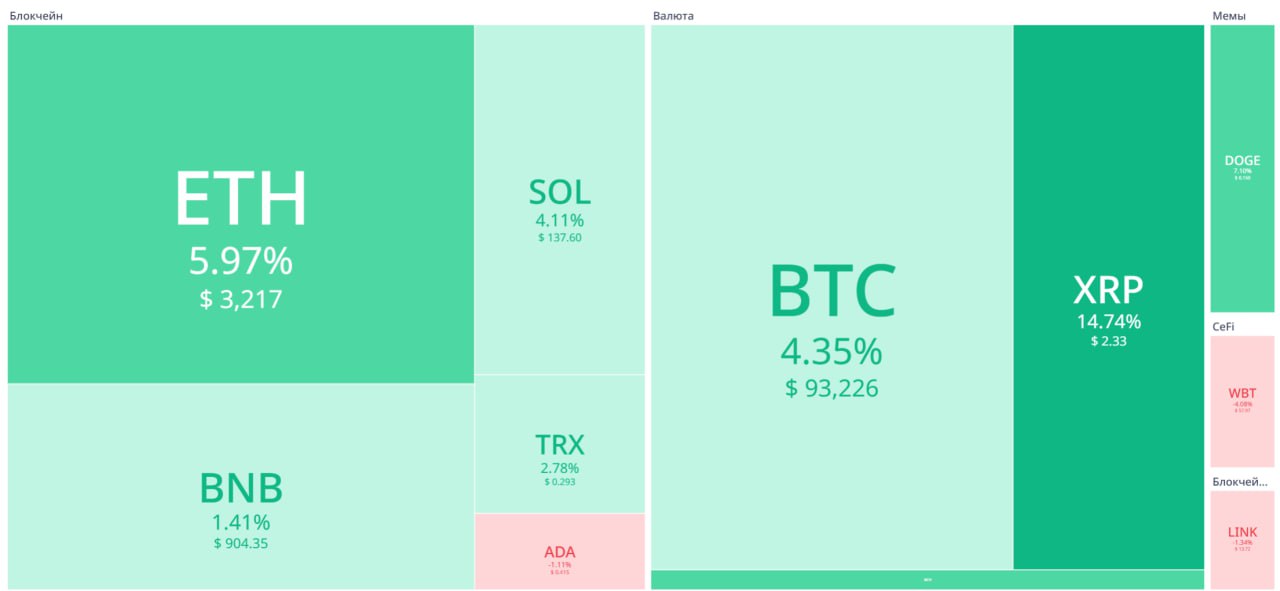The width and height of the screenshot is (1280, 591).
Task: Click the $ 93,226 BTC price text
Action: [x=831, y=389]
